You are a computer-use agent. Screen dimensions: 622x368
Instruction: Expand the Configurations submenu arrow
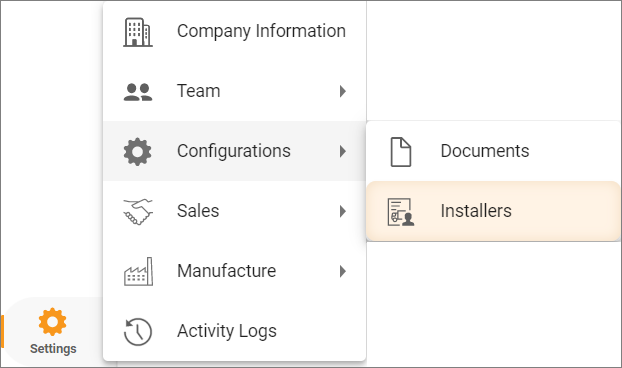point(343,151)
